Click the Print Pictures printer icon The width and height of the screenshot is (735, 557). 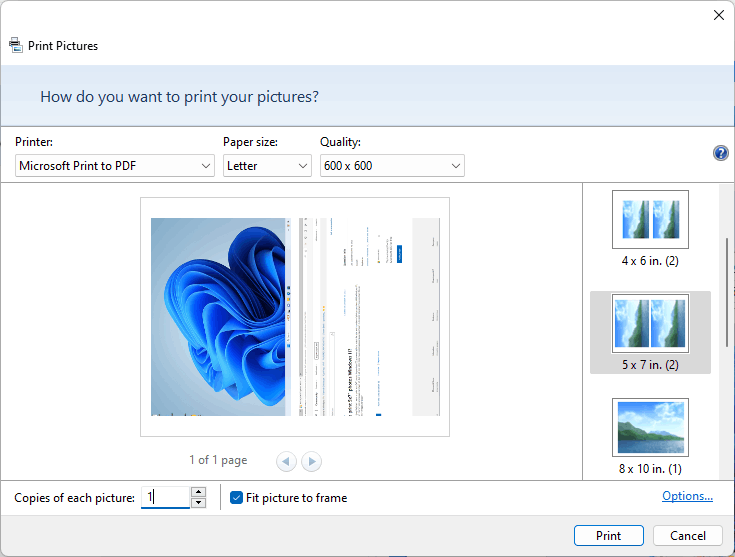(x=16, y=45)
